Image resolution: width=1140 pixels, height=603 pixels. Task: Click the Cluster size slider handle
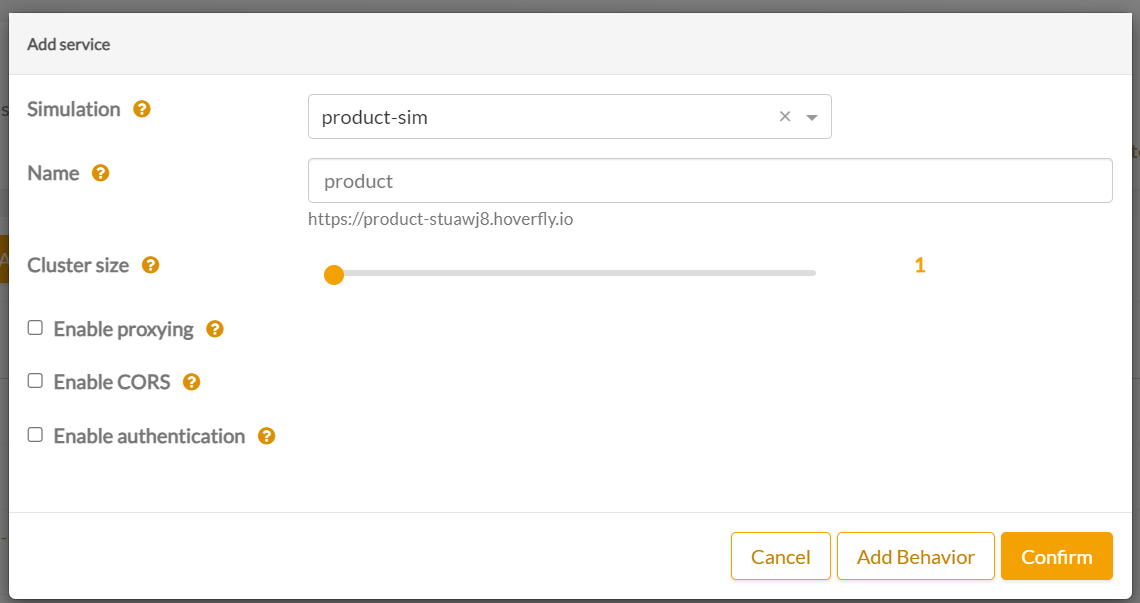pyautogui.click(x=334, y=274)
